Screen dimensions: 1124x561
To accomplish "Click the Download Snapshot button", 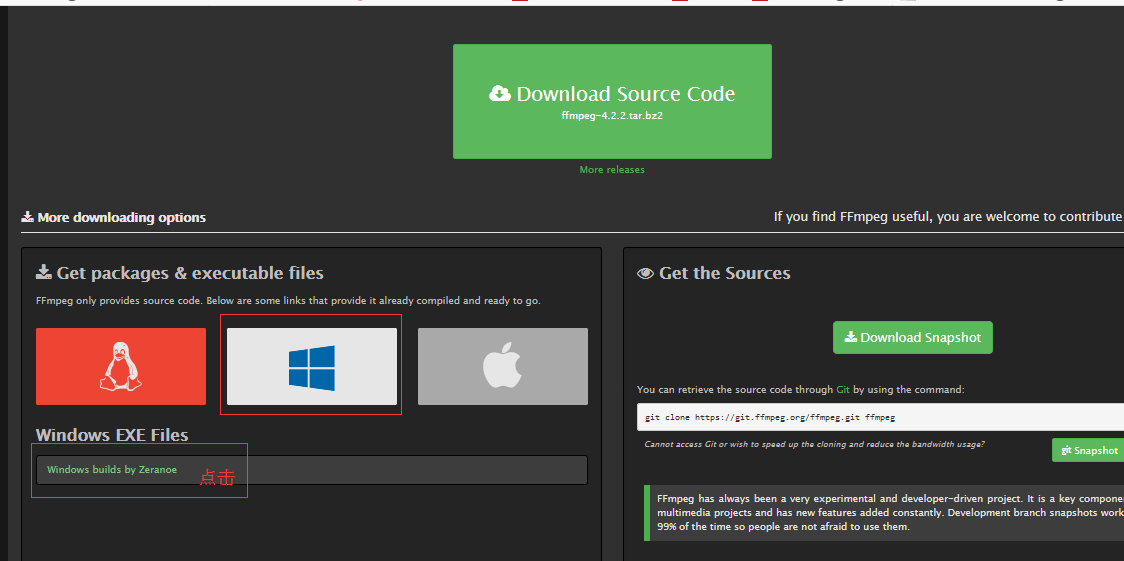I will [x=913, y=337].
